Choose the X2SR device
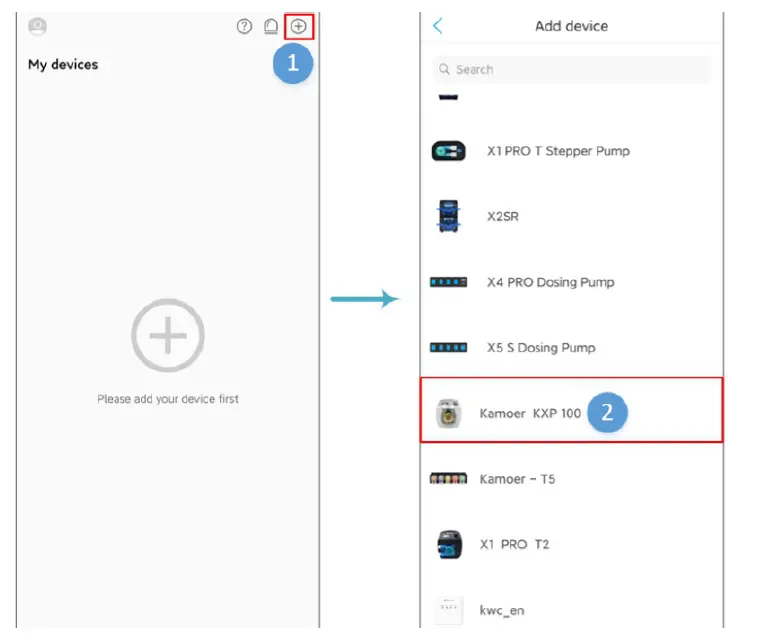This screenshot has width=777, height=641. [572, 216]
